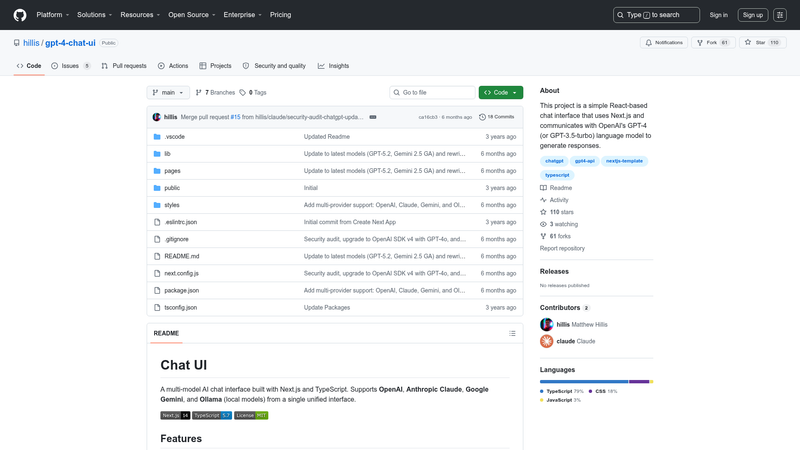Click the forks icon beside 61 forks
Viewport: 800px width, 450px height.
(543, 236)
